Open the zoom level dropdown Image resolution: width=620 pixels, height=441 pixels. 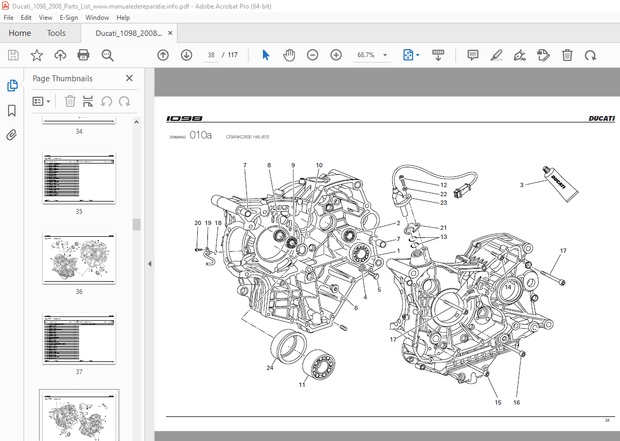pos(385,55)
